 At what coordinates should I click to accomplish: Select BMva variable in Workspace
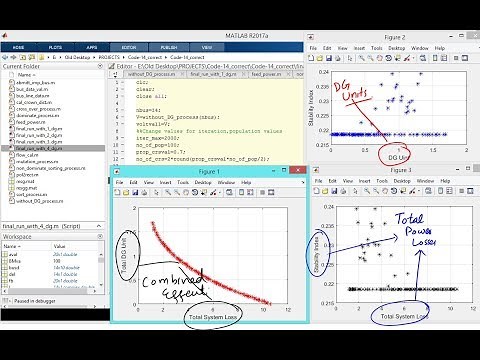pyautogui.click(x=15, y=261)
